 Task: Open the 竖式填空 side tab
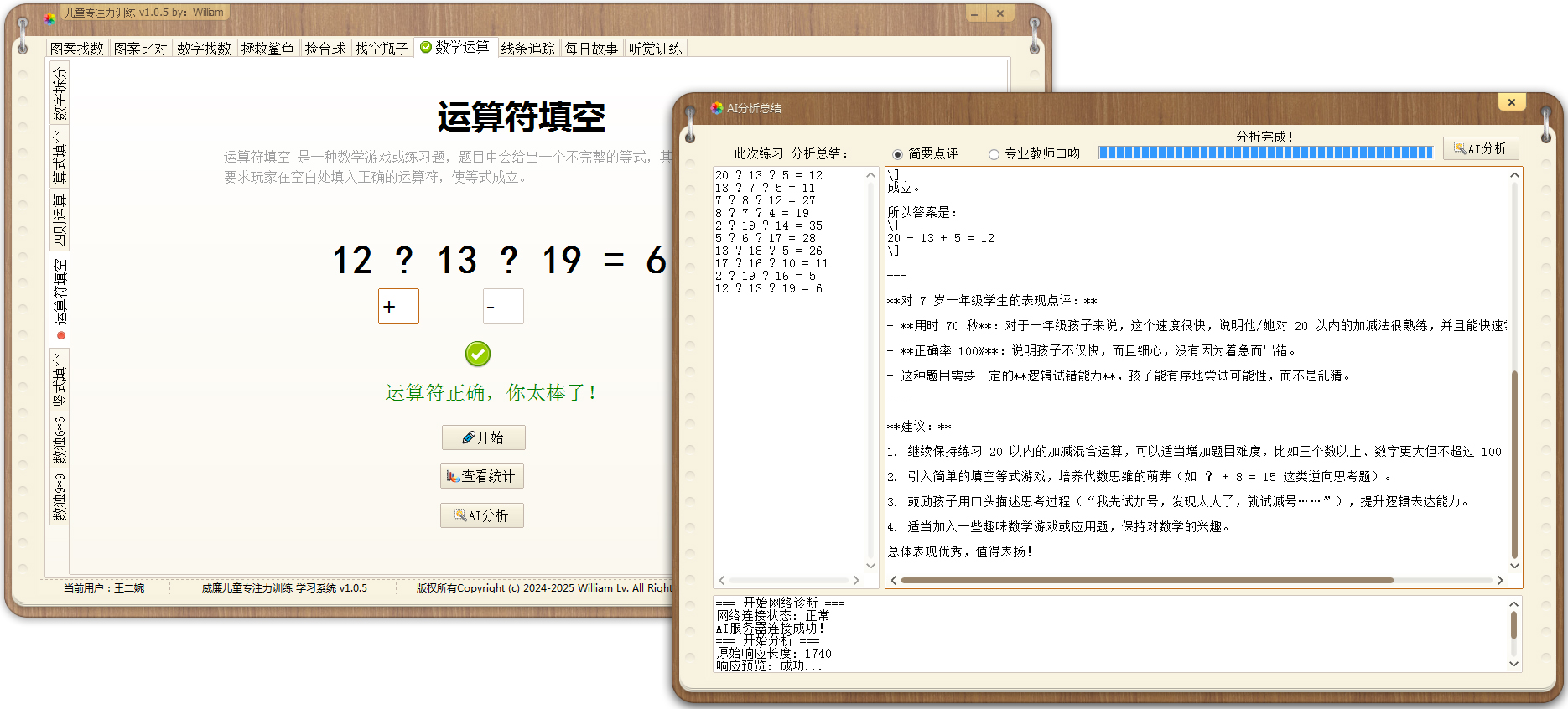60,379
